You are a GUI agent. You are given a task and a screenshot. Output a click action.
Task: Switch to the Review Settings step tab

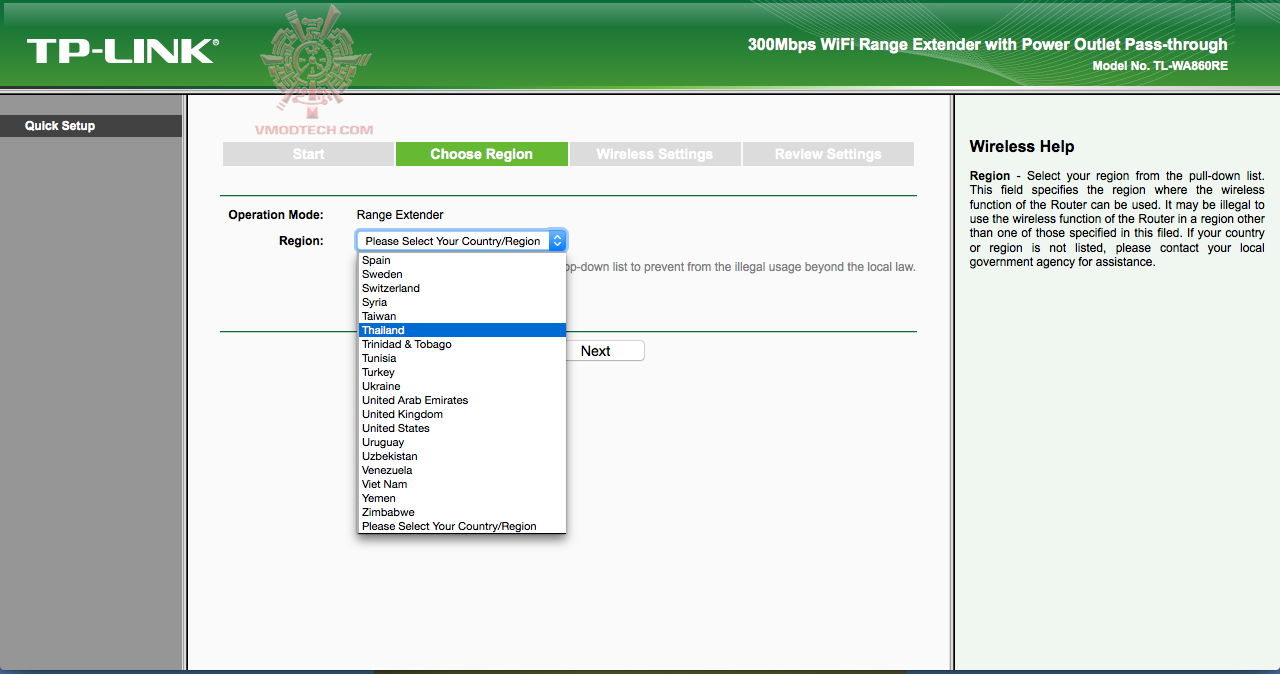827,154
